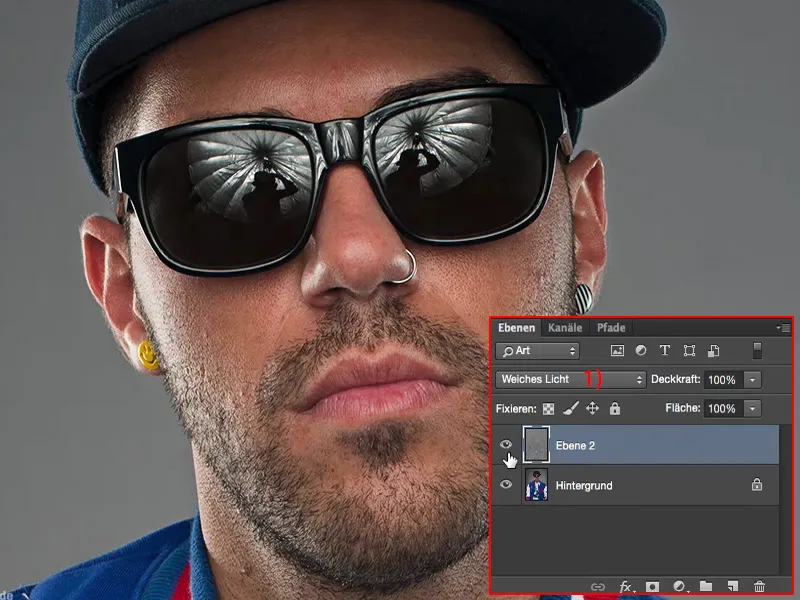This screenshot has height=600, width=800.
Task: Click the Deckkraft label
Action: tap(676, 380)
